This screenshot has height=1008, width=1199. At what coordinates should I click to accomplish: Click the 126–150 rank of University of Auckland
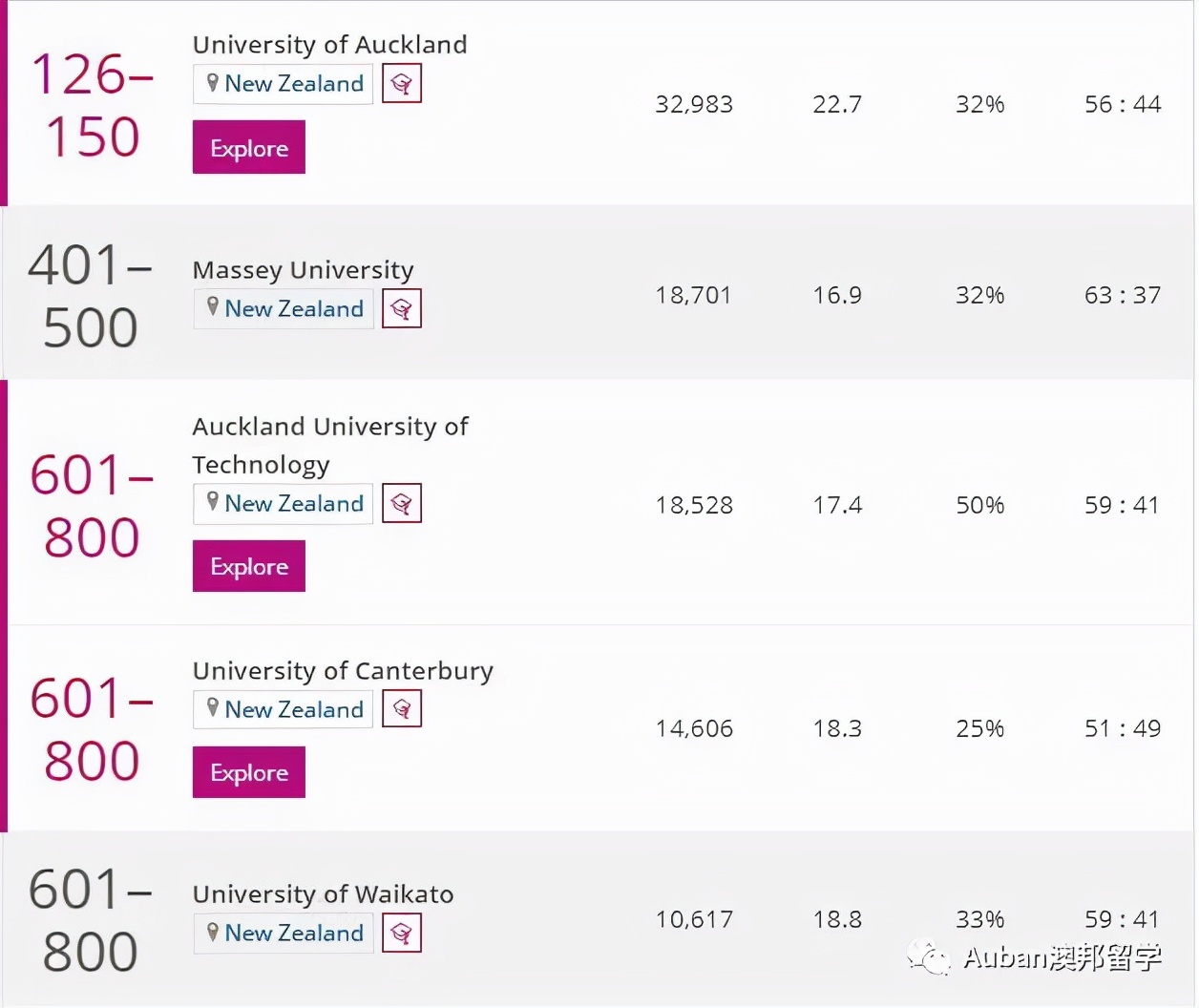point(92,105)
